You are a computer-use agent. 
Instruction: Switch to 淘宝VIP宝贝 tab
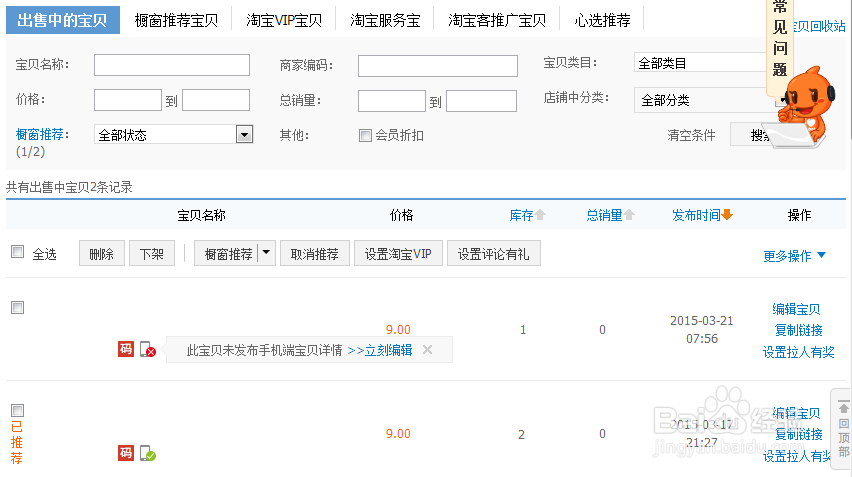284,21
